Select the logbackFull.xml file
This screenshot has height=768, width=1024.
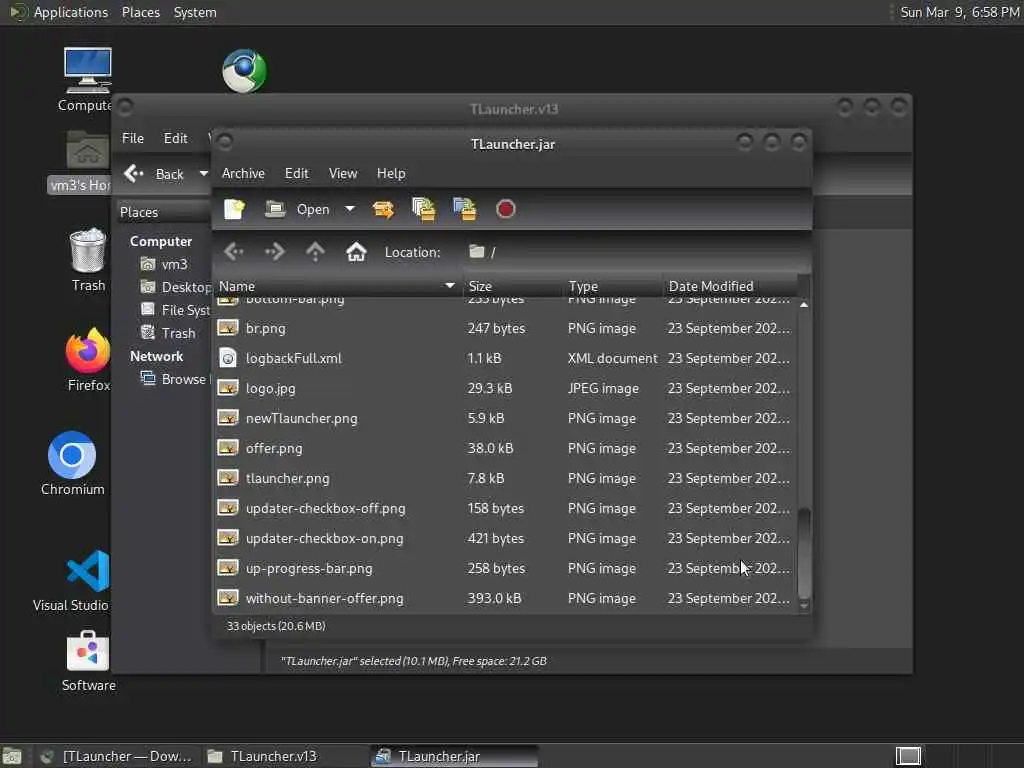(505, 359)
